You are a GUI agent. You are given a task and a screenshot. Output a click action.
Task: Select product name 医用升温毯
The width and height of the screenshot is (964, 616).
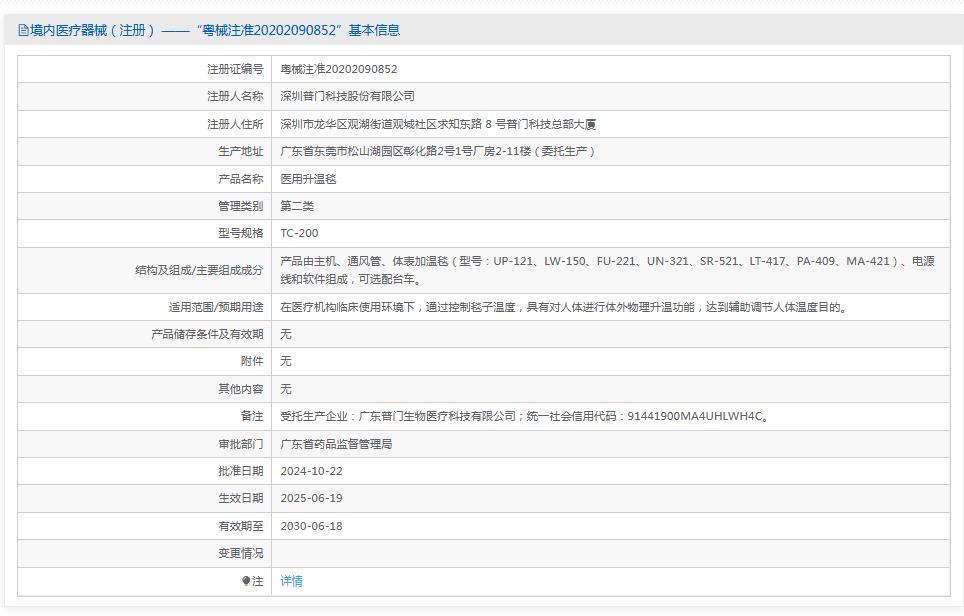308,179
